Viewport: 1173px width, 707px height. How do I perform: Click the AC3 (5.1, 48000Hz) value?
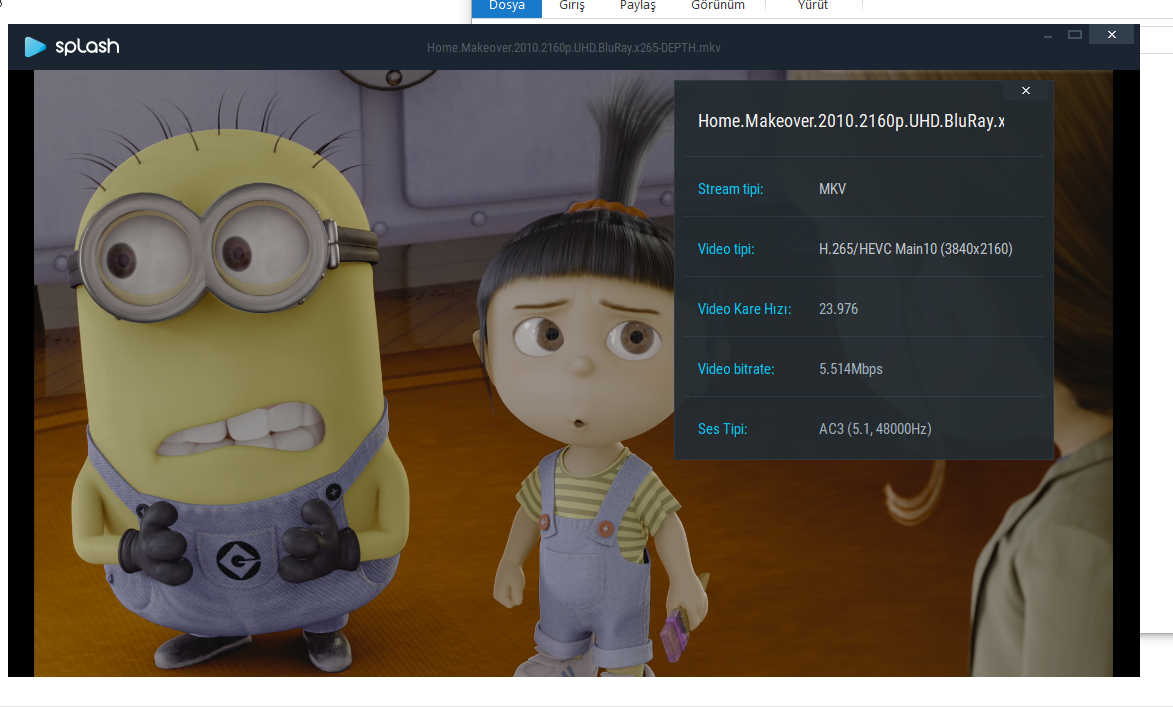pyautogui.click(x=875, y=429)
